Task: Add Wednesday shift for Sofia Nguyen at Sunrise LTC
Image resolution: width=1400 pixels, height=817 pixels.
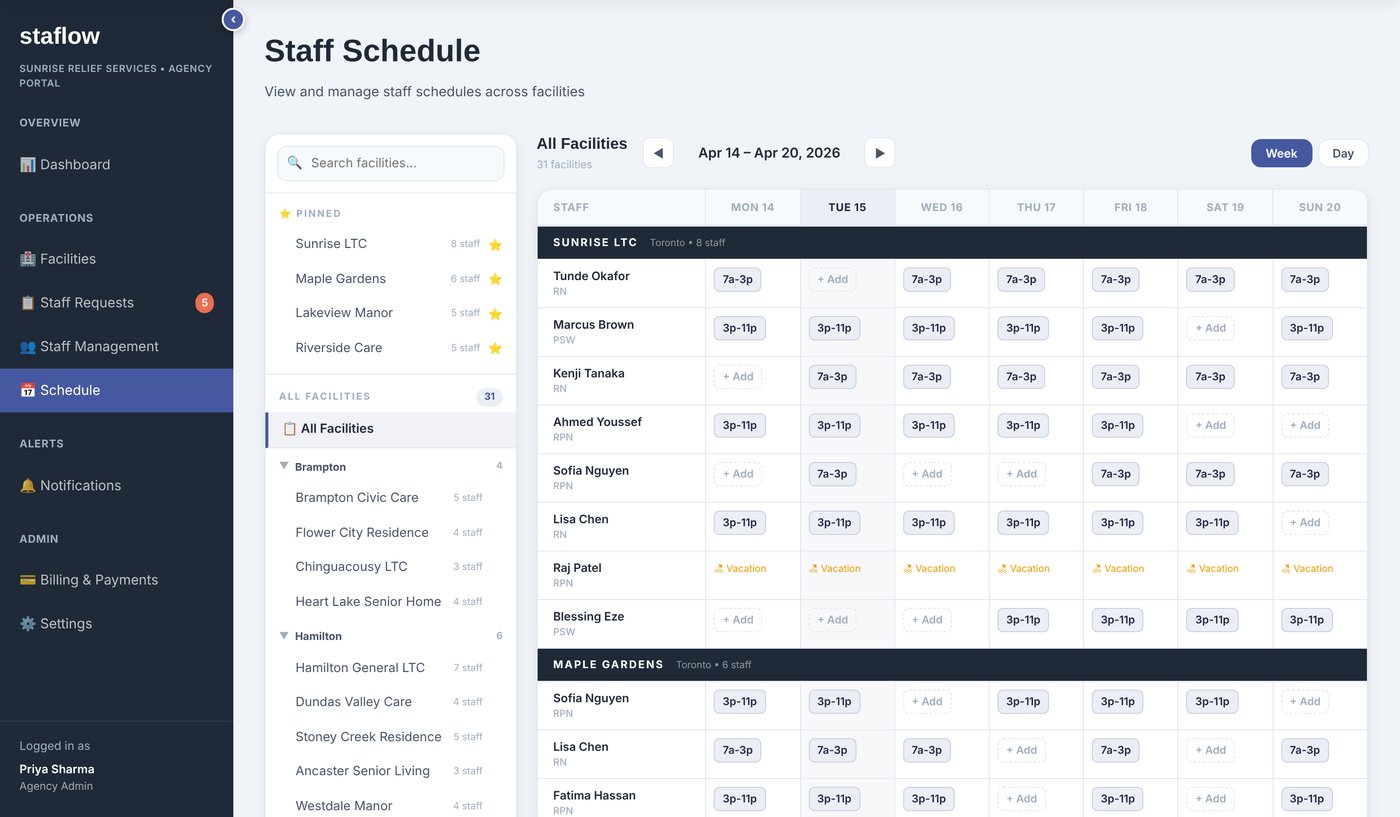Action: tap(927, 474)
